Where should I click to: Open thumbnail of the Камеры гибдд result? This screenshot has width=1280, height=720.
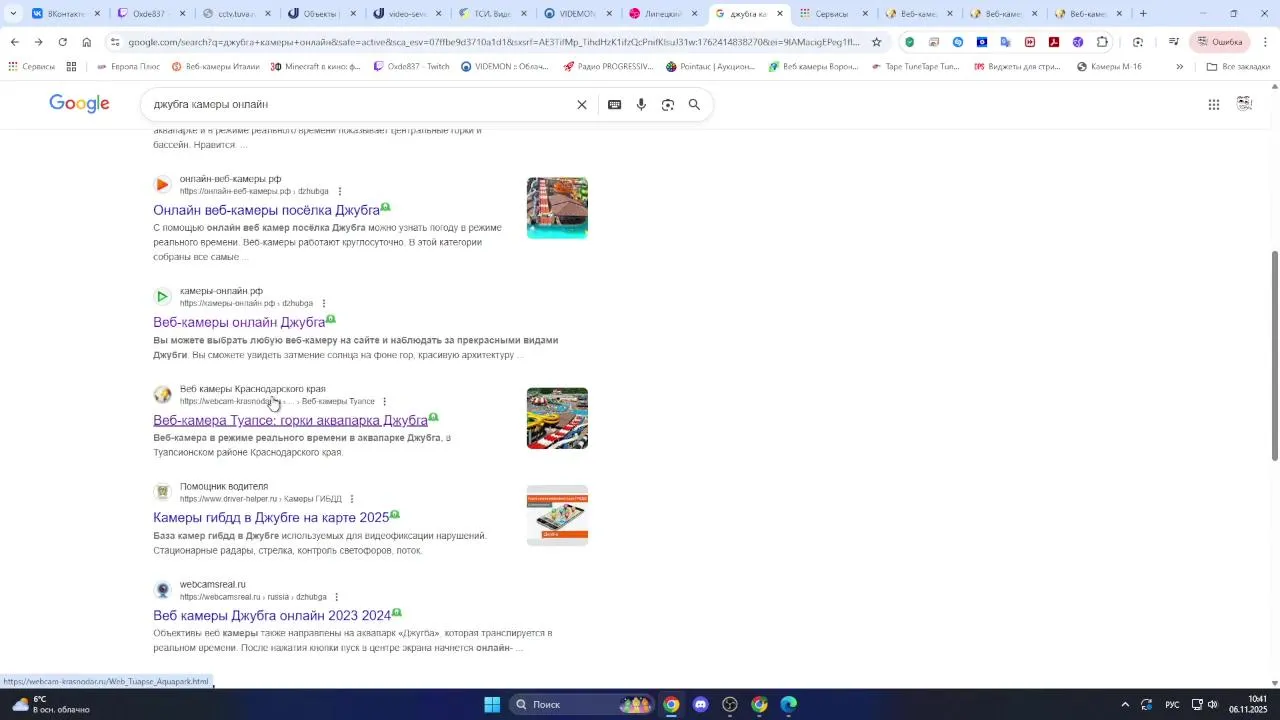pyautogui.click(x=557, y=516)
